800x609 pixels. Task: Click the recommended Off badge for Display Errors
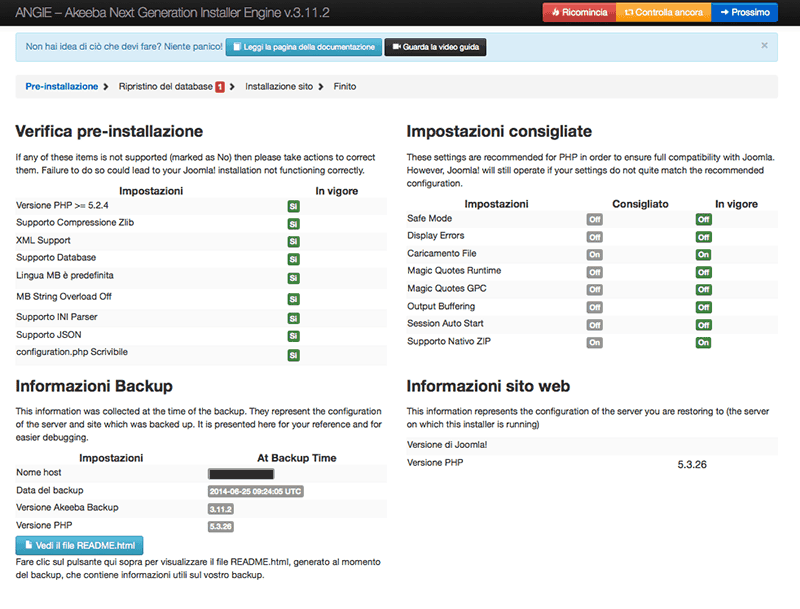(594, 237)
